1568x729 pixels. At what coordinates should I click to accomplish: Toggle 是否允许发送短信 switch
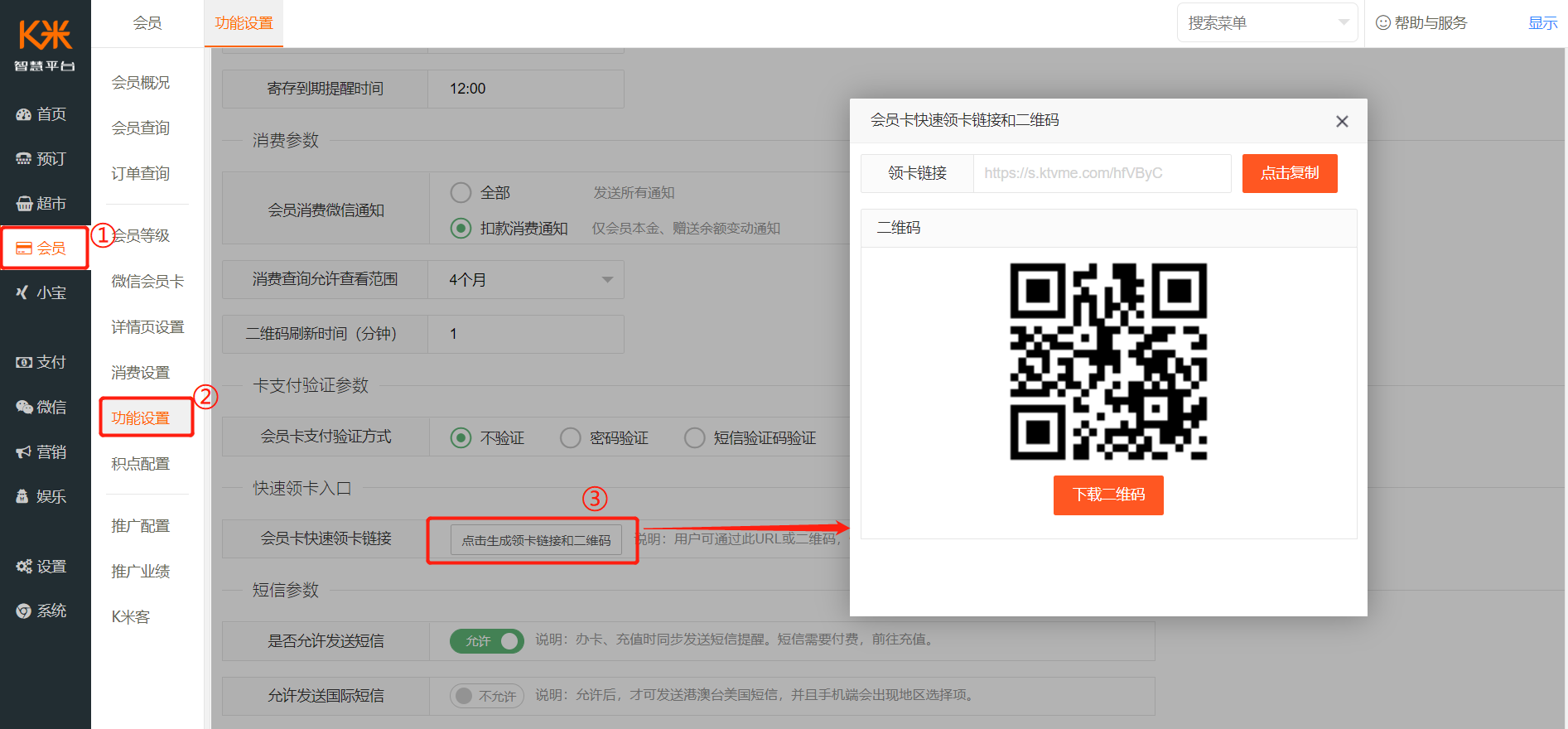(487, 641)
